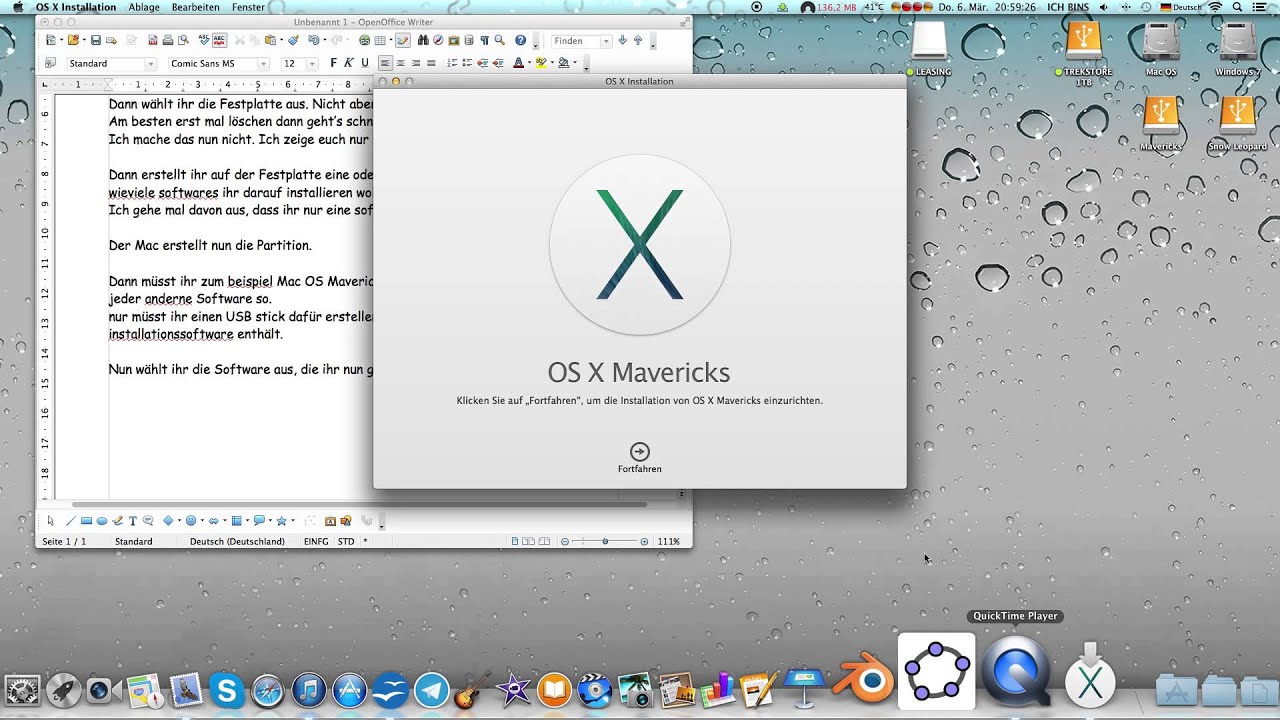The image size is (1280, 720).
Task: Open the font size 12 dropdown
Action: click(311, 63)
